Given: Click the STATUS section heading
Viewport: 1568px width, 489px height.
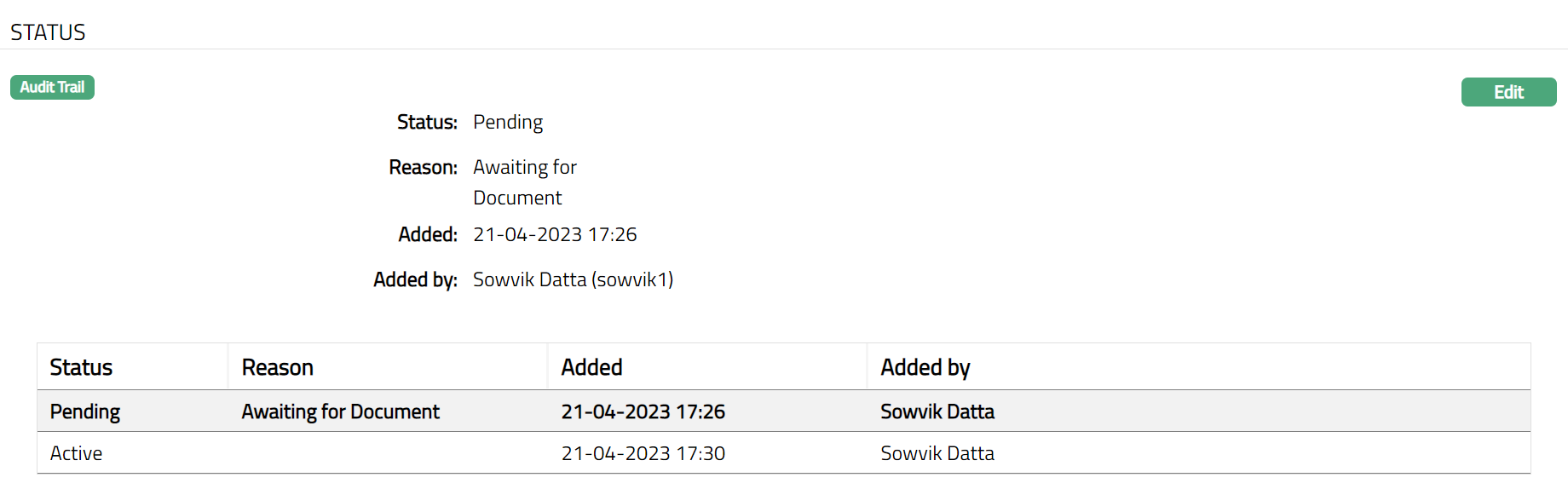Looking at the screenshot, I should [x=48, y=32].
